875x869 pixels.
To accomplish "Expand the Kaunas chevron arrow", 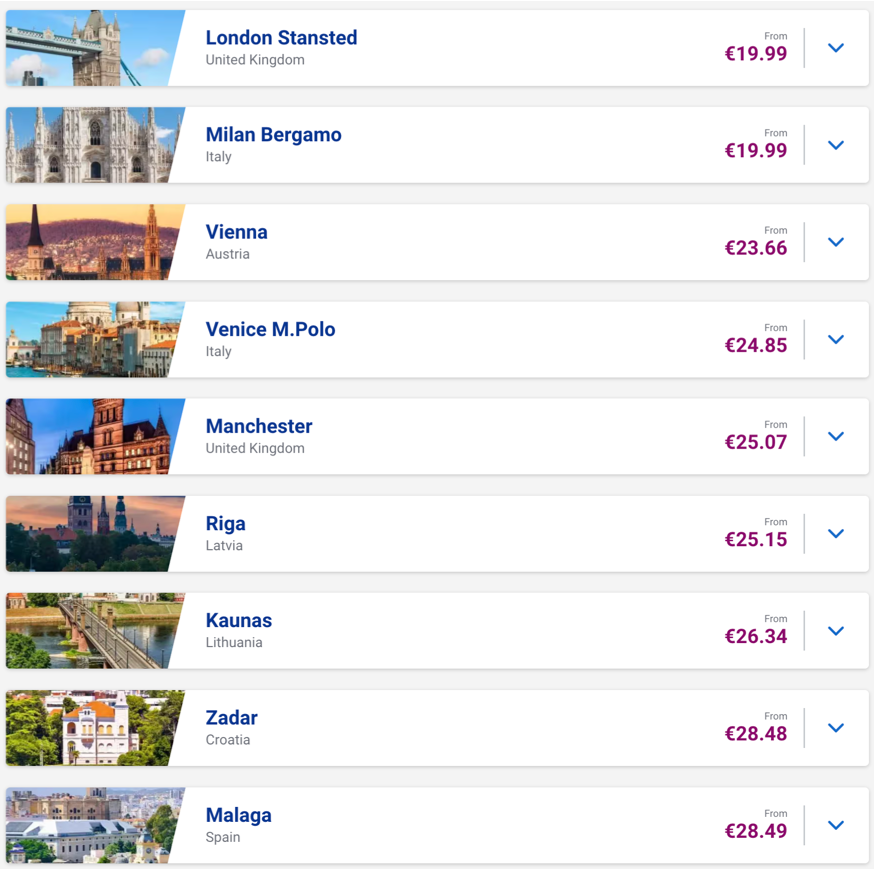I will coord(836,631).
